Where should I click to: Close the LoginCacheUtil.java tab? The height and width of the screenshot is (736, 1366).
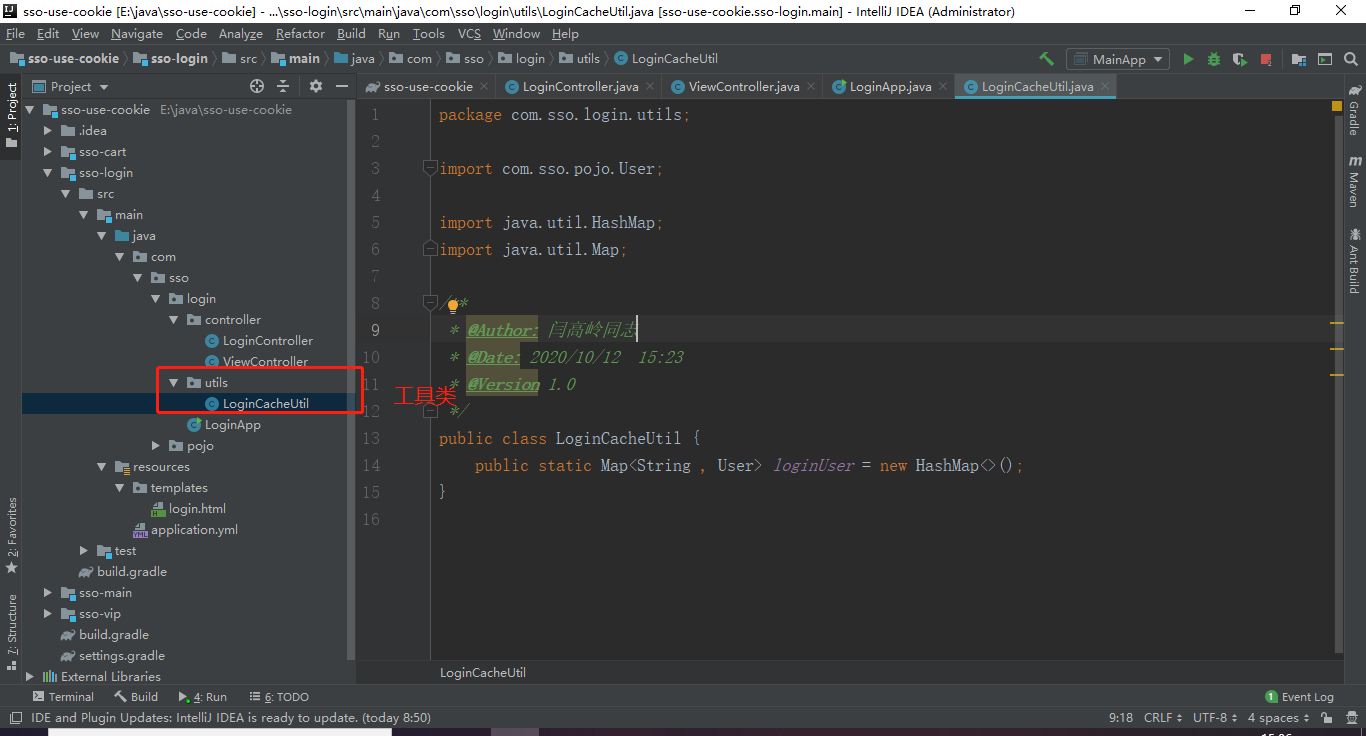(x=1106, y=87)
